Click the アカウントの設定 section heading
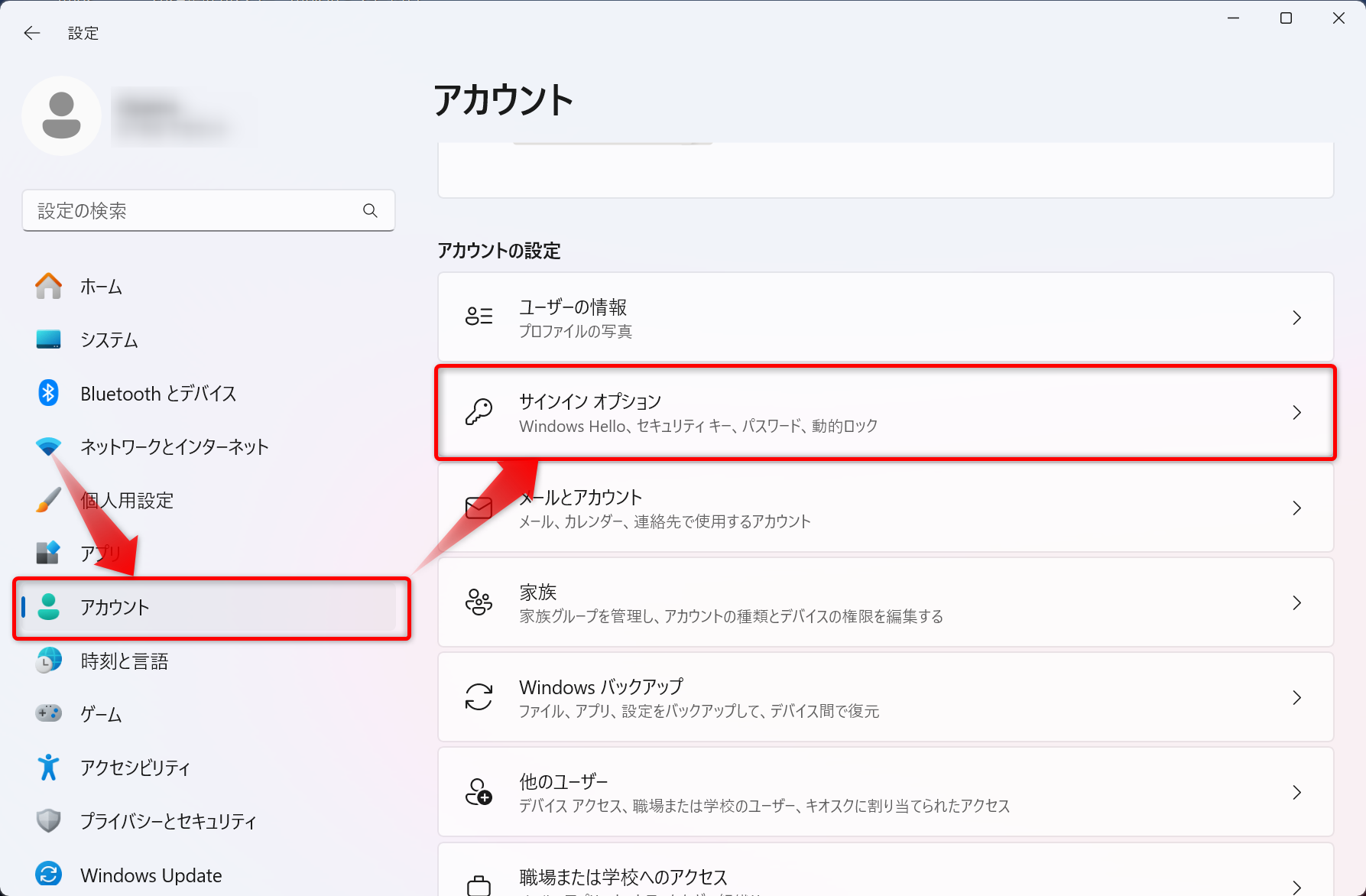1366x896 pixels. (x=499, y=251)
